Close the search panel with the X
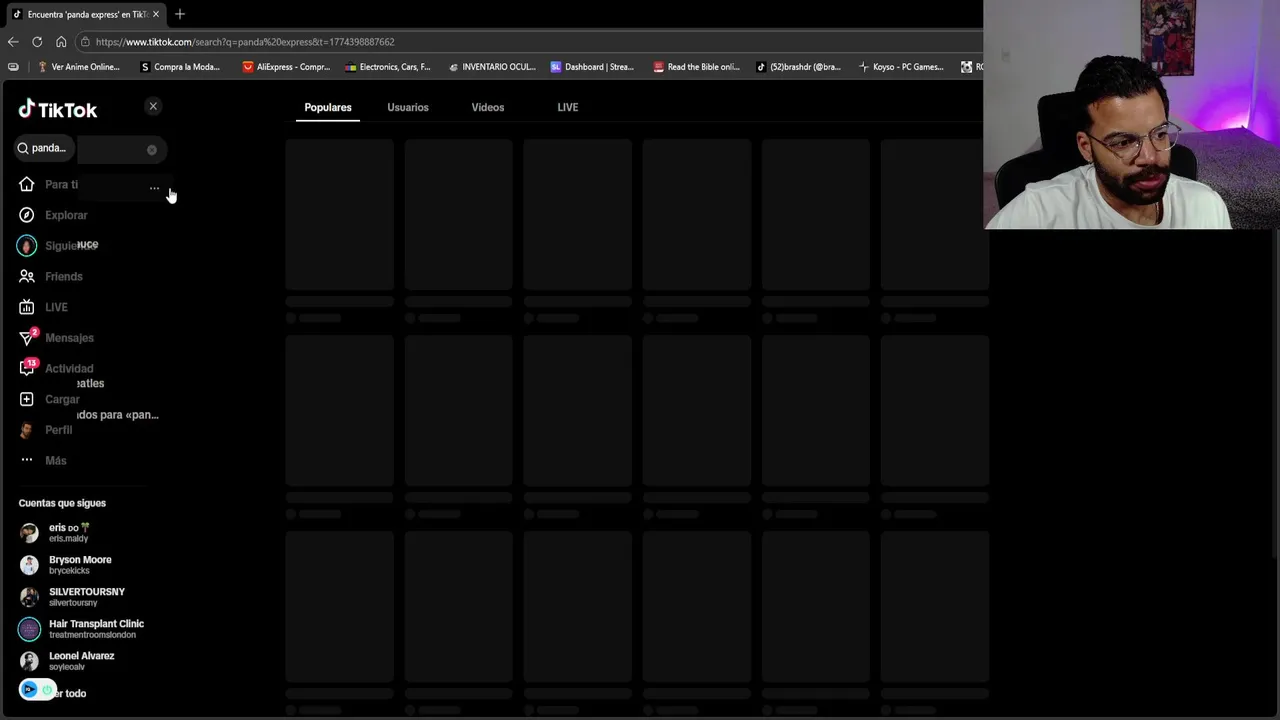Screen dimensions: 1280x720 [x=153, y=106]
